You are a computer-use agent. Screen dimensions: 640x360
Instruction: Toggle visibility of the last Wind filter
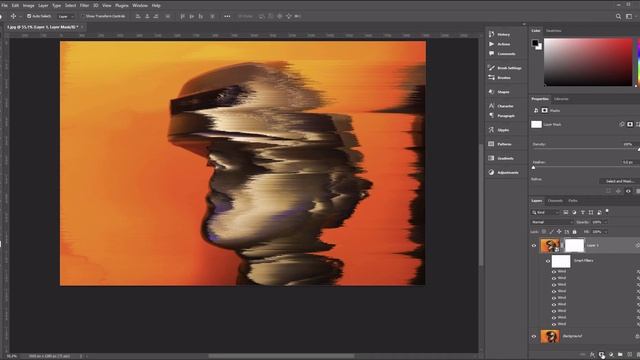tap(554, 324)
